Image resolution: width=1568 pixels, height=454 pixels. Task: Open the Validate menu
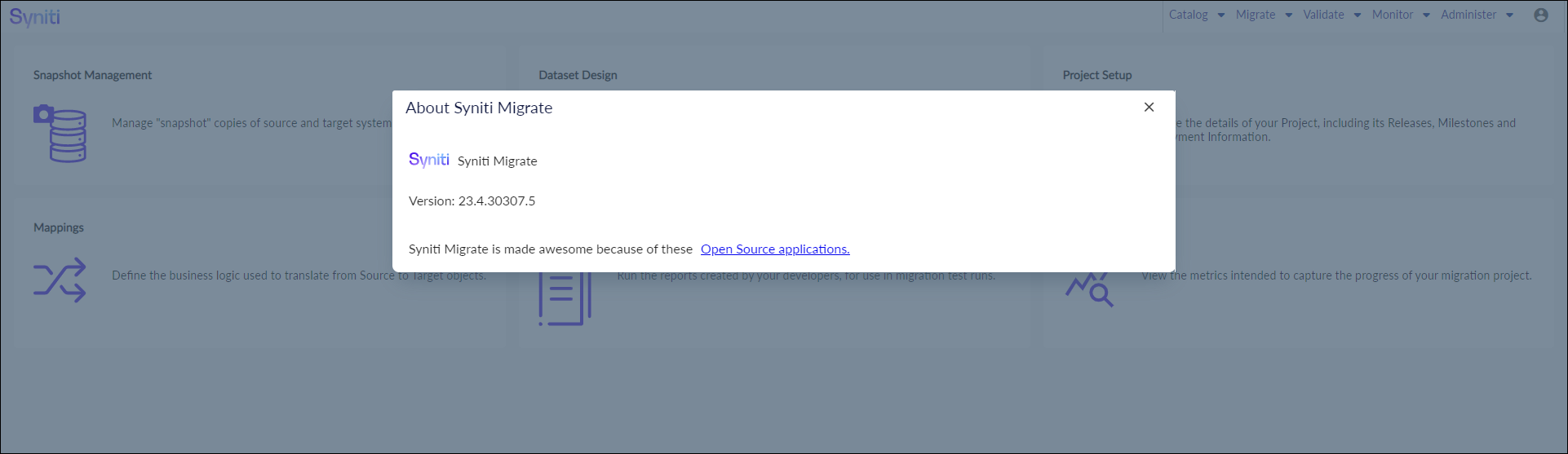tap(1323, 15)
